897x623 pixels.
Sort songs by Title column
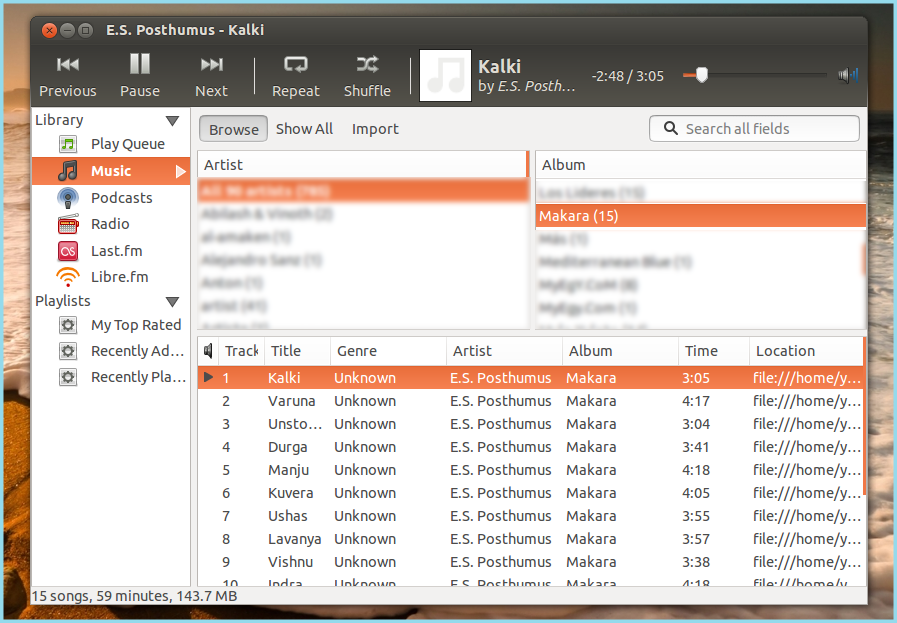(297, 351)
